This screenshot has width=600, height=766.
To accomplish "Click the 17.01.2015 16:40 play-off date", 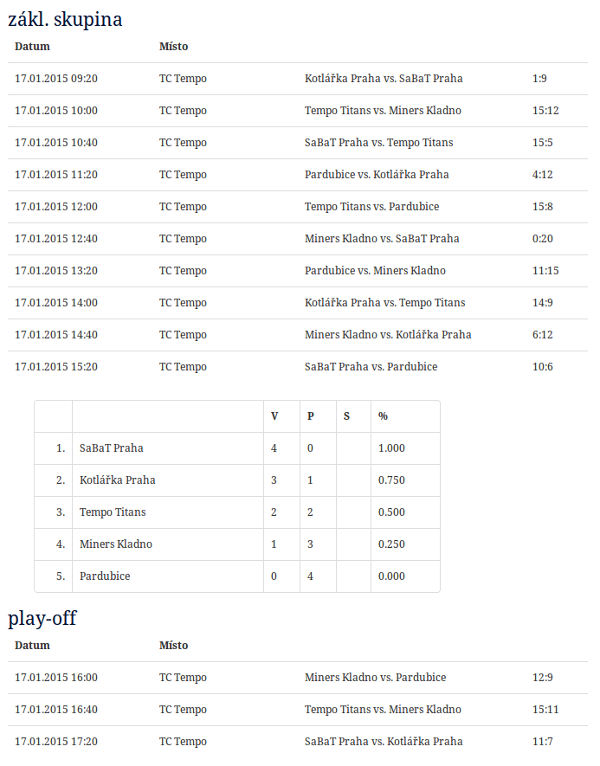I will click(x=56, y=709).
